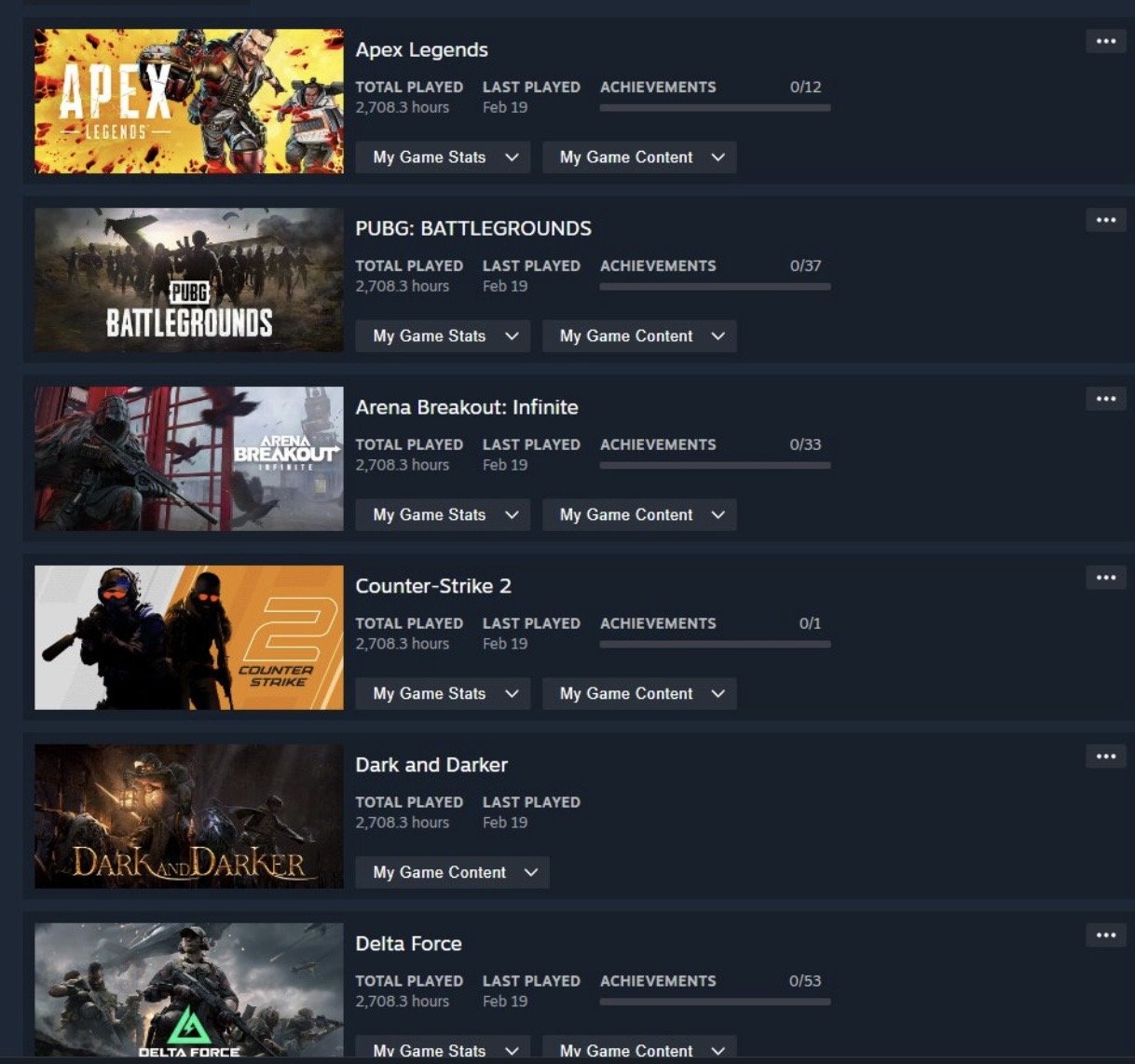Expand My Game Content for Arena Breakout: Infinite
Screen dimensions: 1135x1064
point(639,515)
